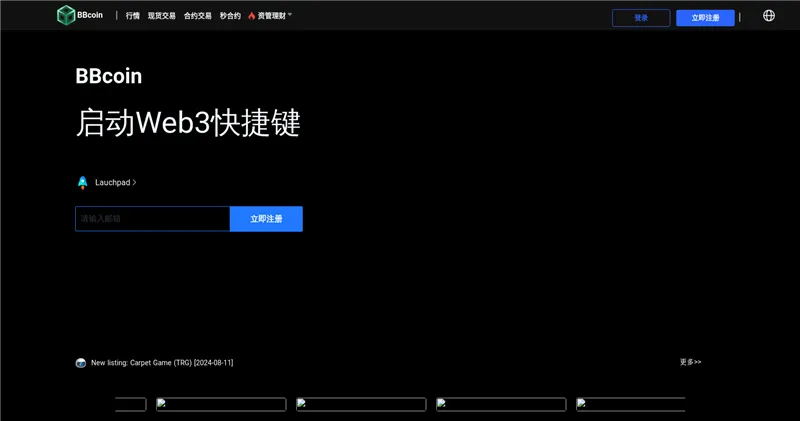The height and width of the screenshot is (421, 800).
Task: Click the rocket icon beside Lauchpad
Action: pos(82,183)
